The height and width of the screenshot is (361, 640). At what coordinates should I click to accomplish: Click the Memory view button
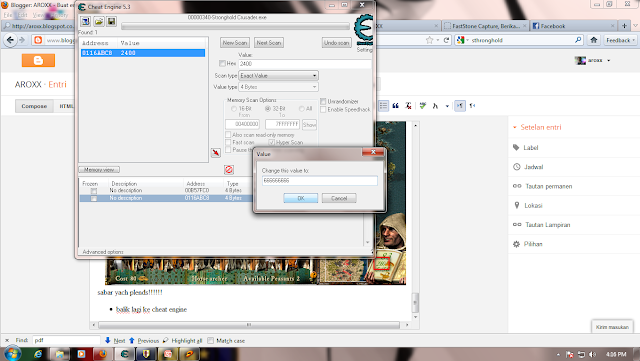[99, 169]
